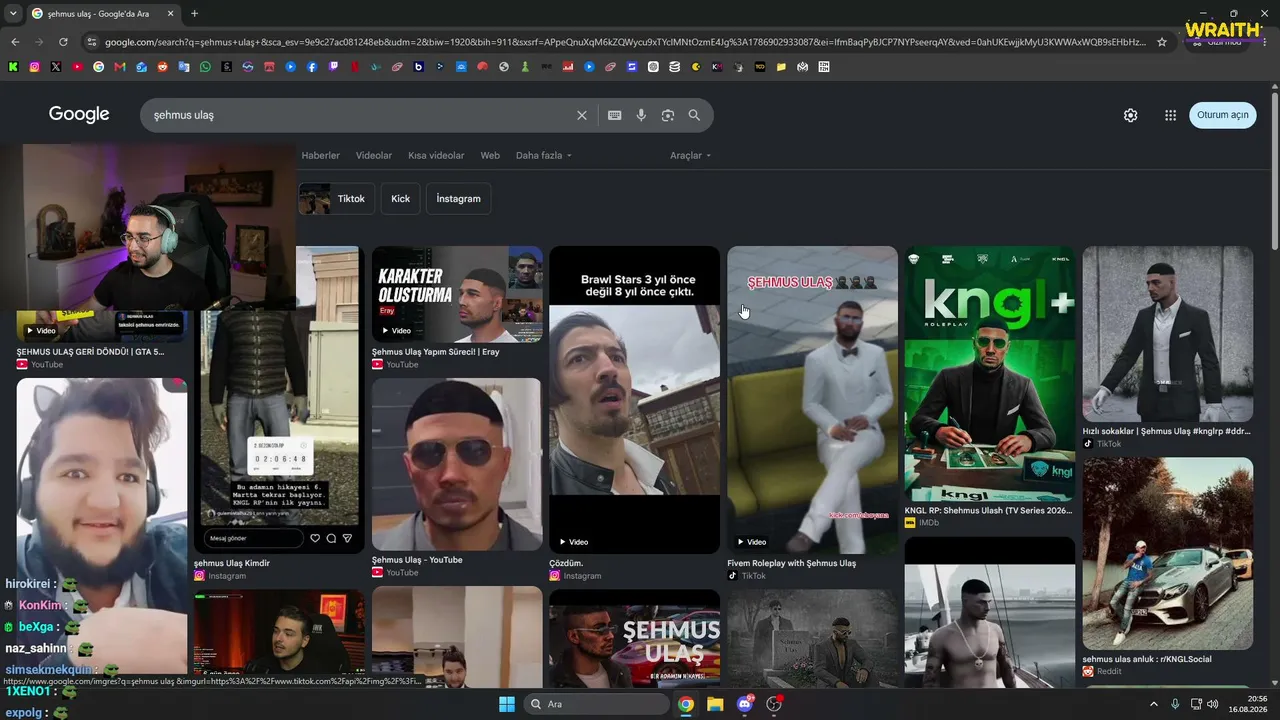Screen dimensions: 1280x720
Task: Open the X (Twitter) bookmark icon
Action: (56, 67)
